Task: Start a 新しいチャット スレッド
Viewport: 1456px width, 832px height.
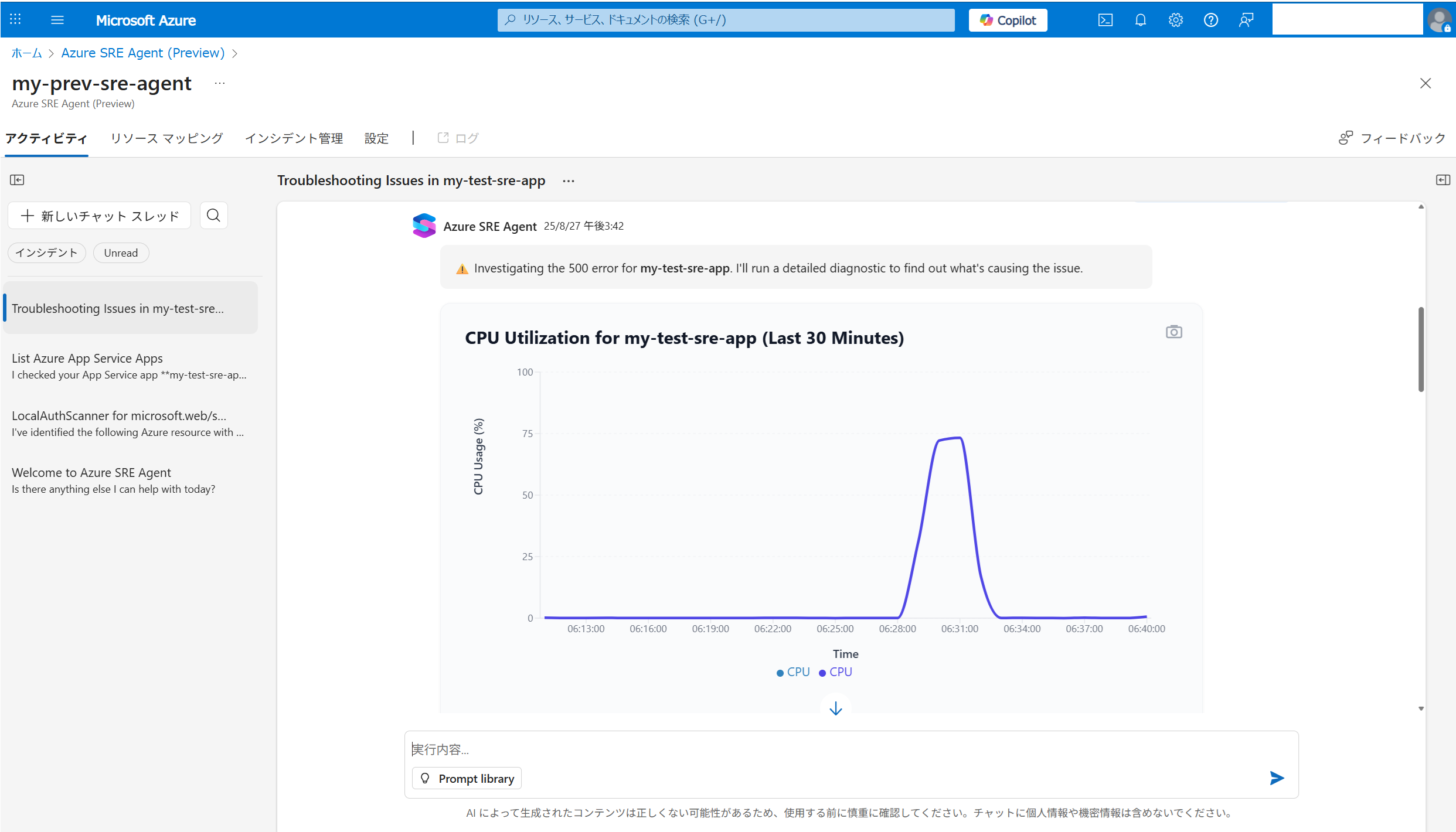Action: pos(100,216)
